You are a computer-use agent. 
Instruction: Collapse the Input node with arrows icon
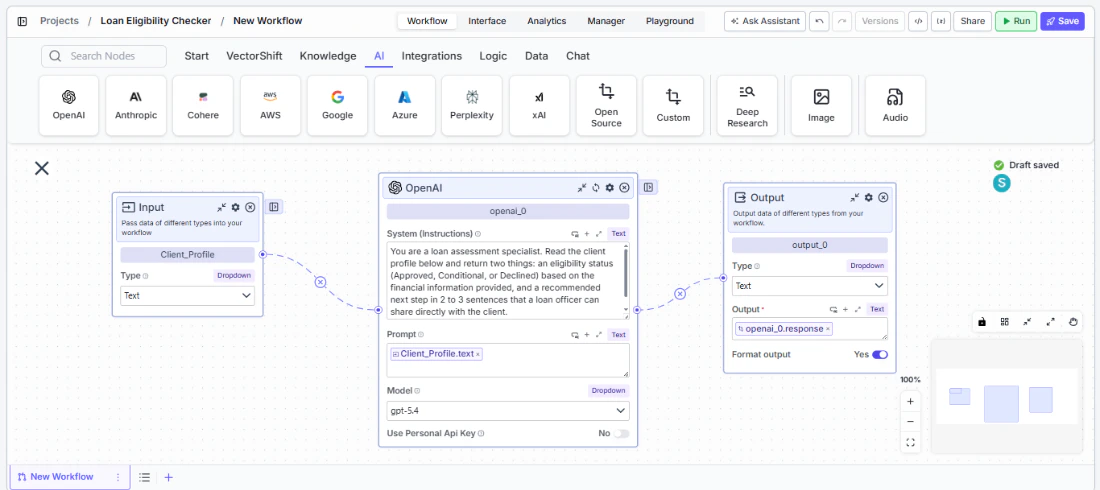222,207
